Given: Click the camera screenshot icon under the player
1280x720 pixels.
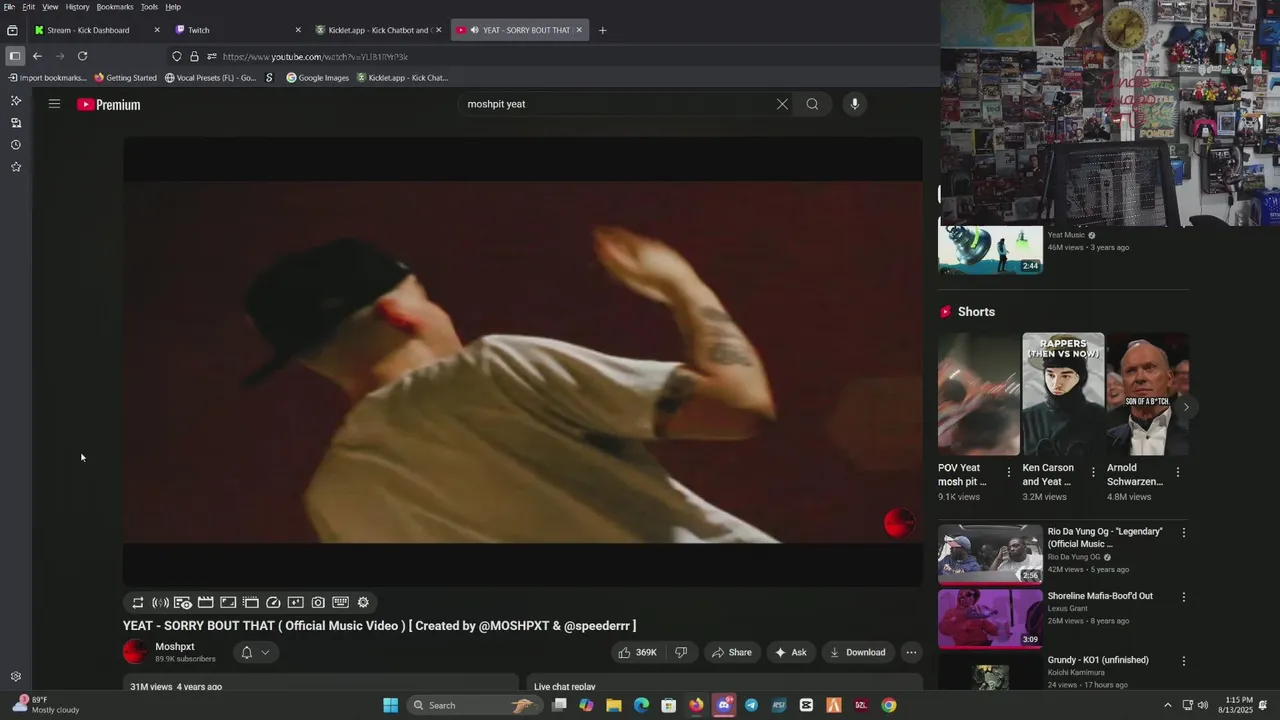Looking at the screenshot, I should [318, 602].
